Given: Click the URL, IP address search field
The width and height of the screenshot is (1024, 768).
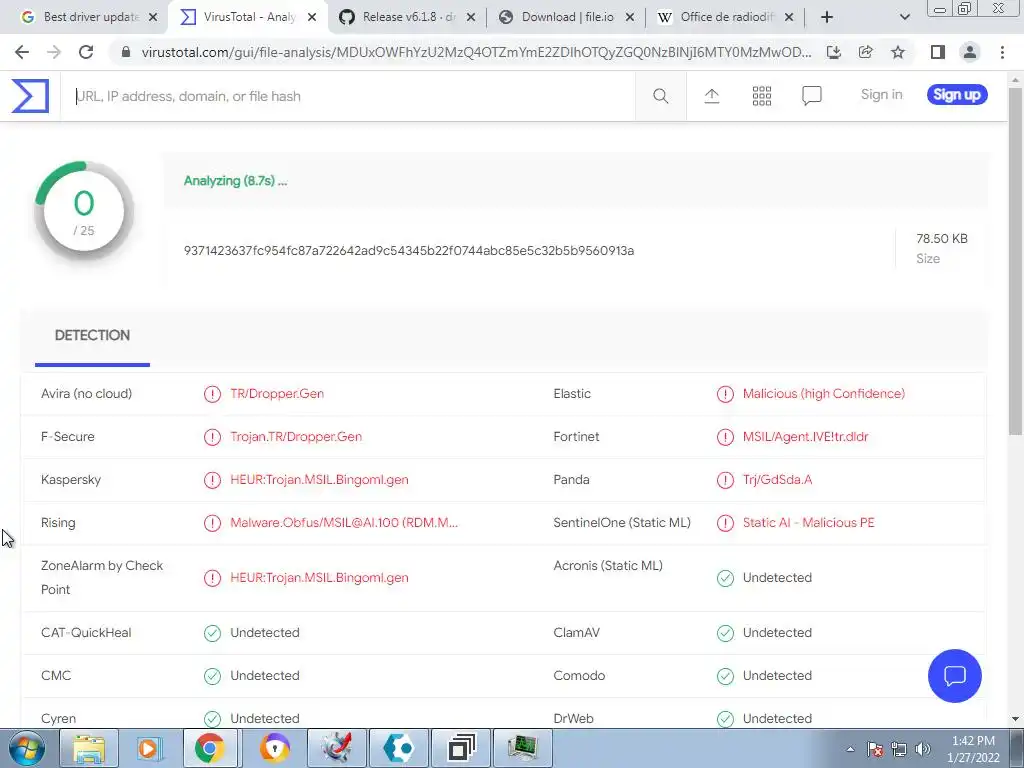Looking at the screenshot, I should point(347,96).
